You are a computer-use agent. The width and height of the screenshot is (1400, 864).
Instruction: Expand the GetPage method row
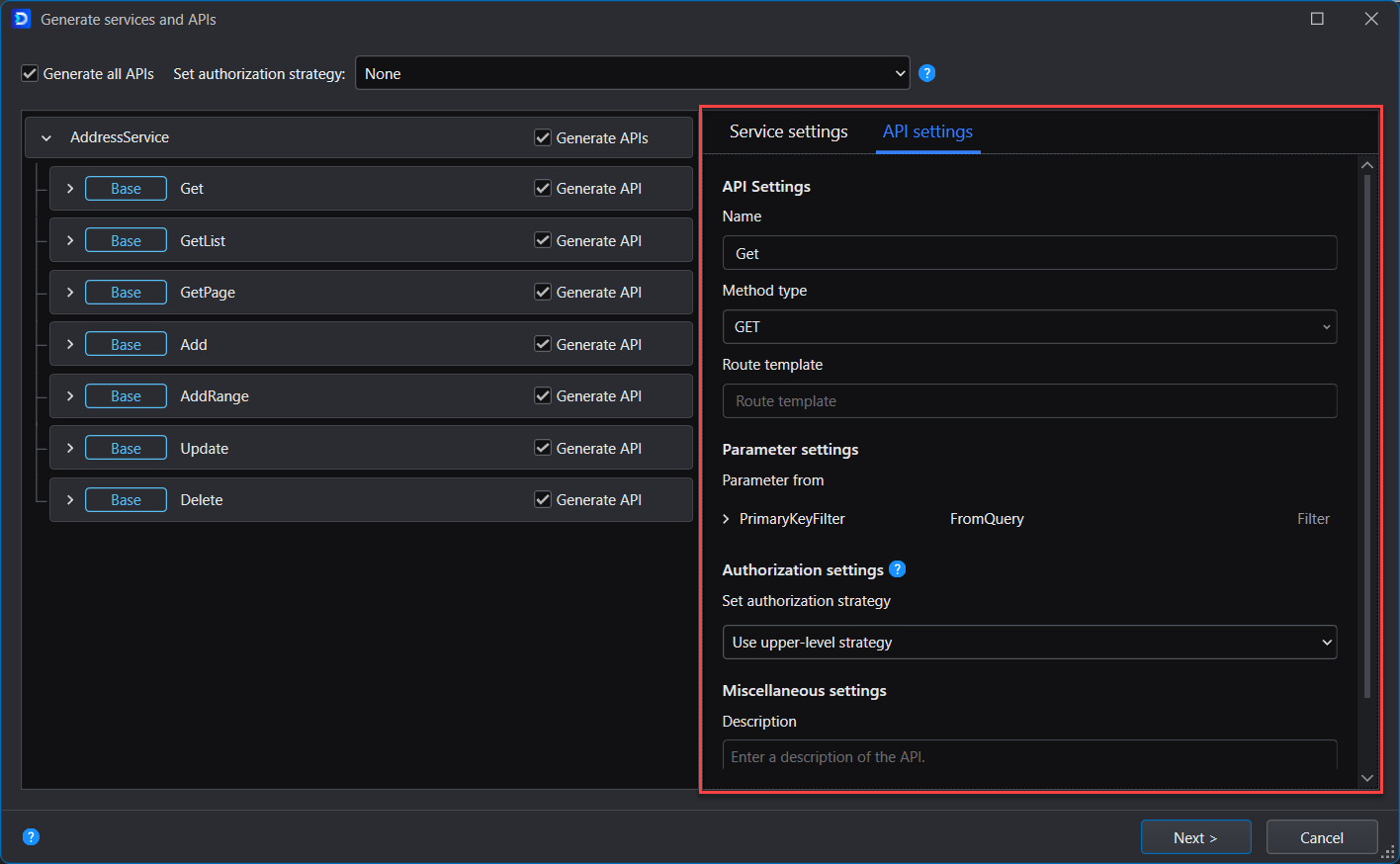click(x=70, y=292)
